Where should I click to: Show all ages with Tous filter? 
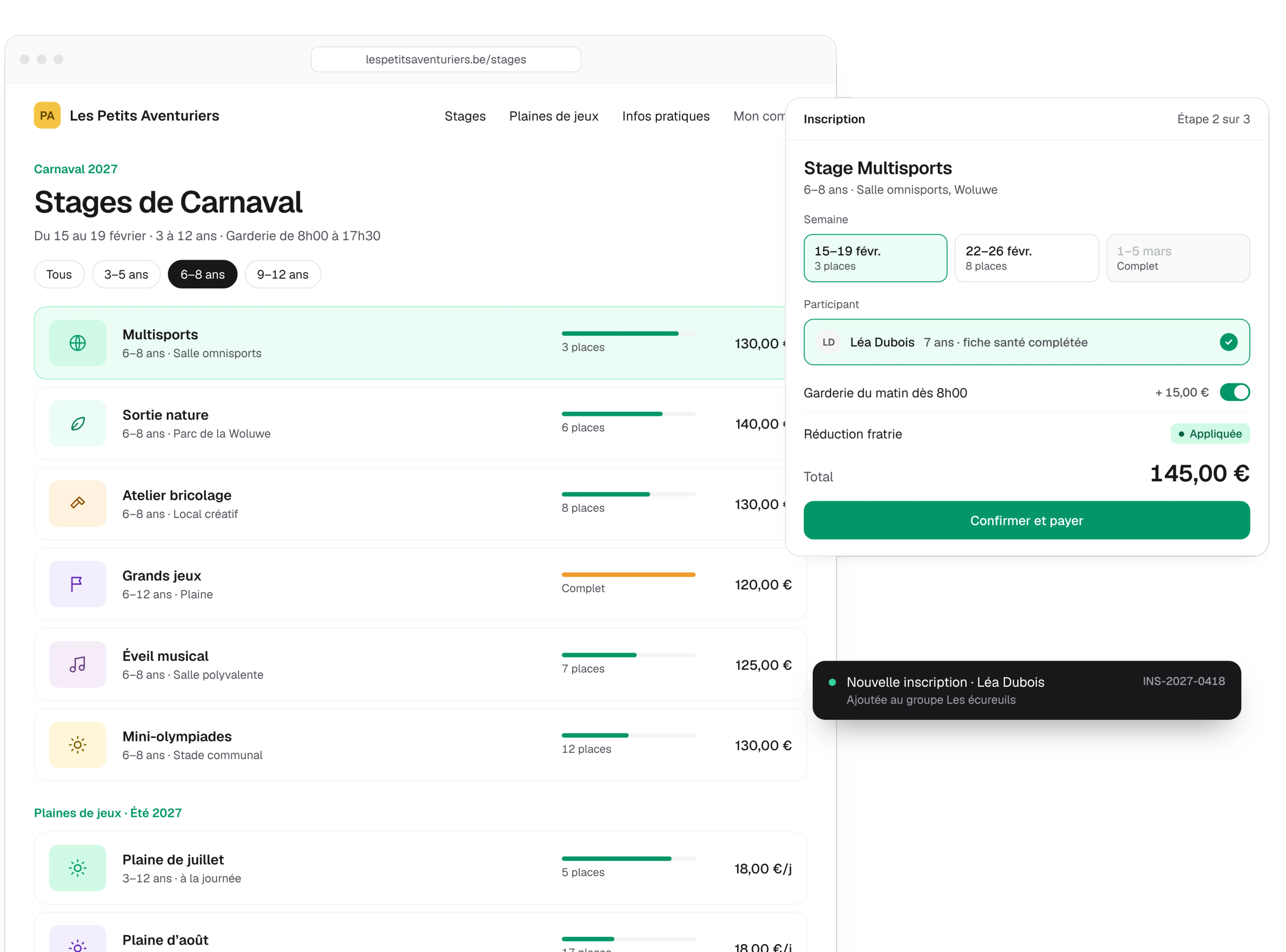click(59, 274)
